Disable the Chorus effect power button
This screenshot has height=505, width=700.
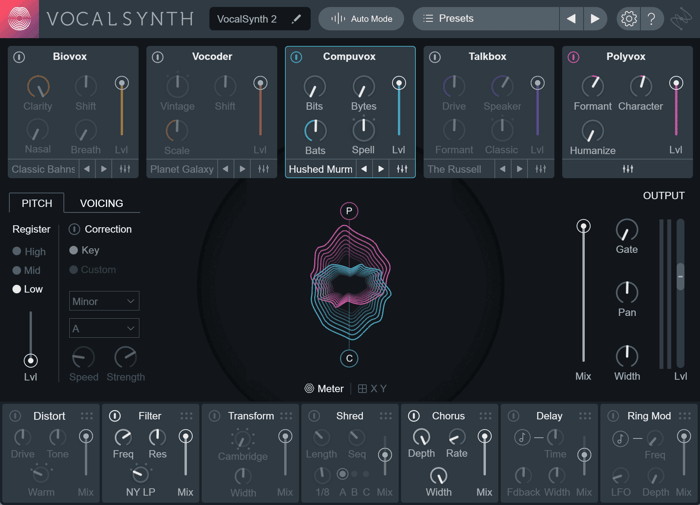[414, 416]
